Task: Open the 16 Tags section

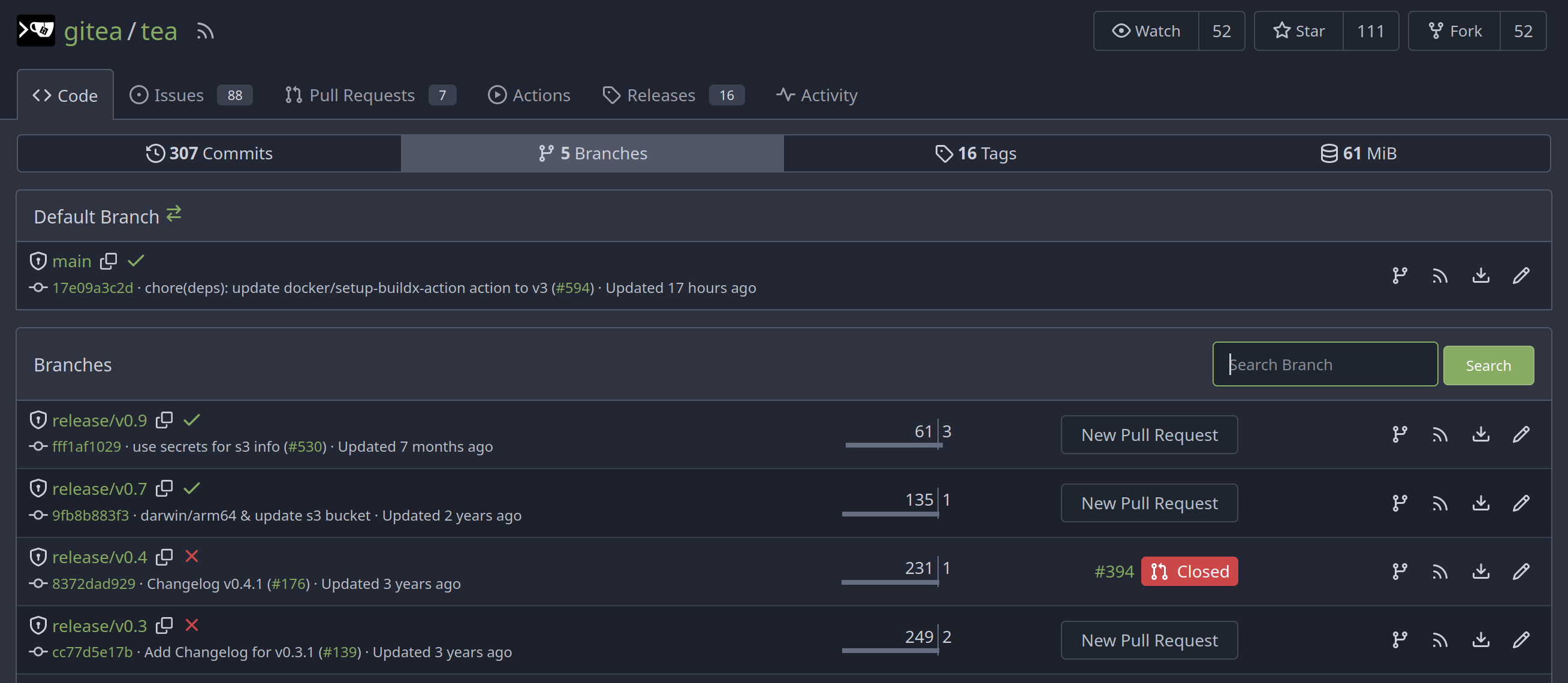Action: [975, 153]
